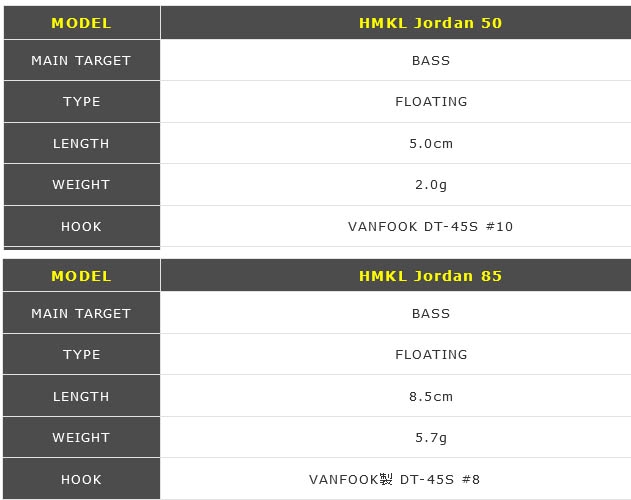The image size is (631, 500).
Task: Select the 5.7g weight value
Action: point(431,438)
